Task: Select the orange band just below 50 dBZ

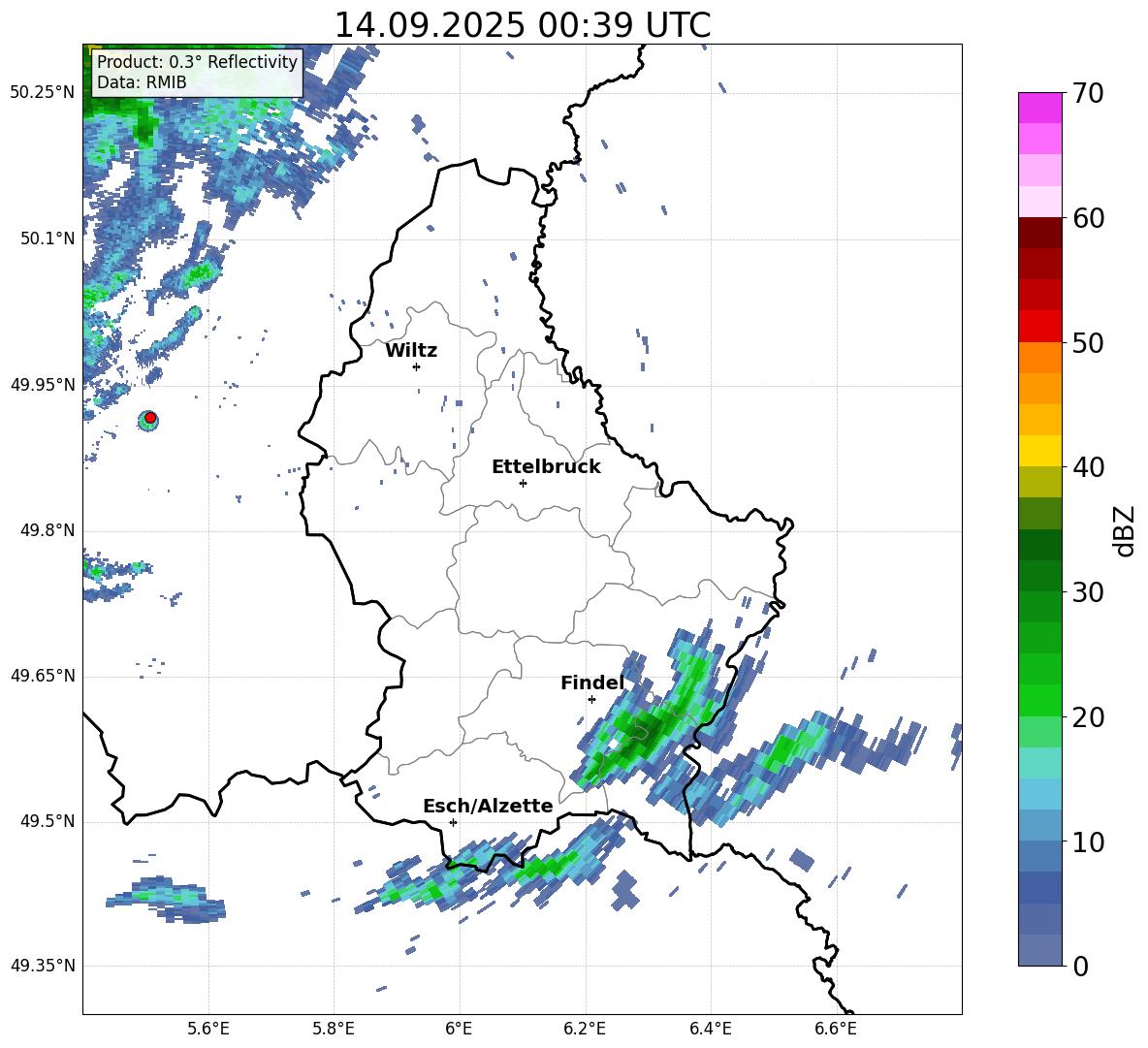Action: tap(1040, 358)
